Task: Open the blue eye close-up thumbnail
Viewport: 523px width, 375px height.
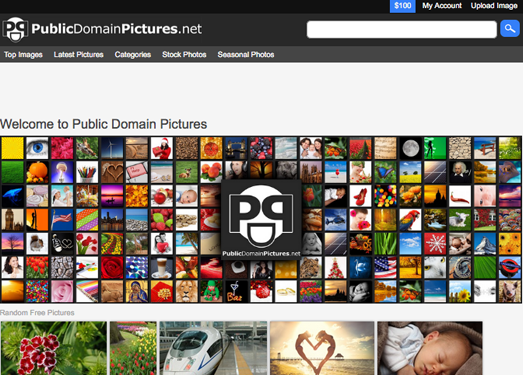Action: (37, 148)
